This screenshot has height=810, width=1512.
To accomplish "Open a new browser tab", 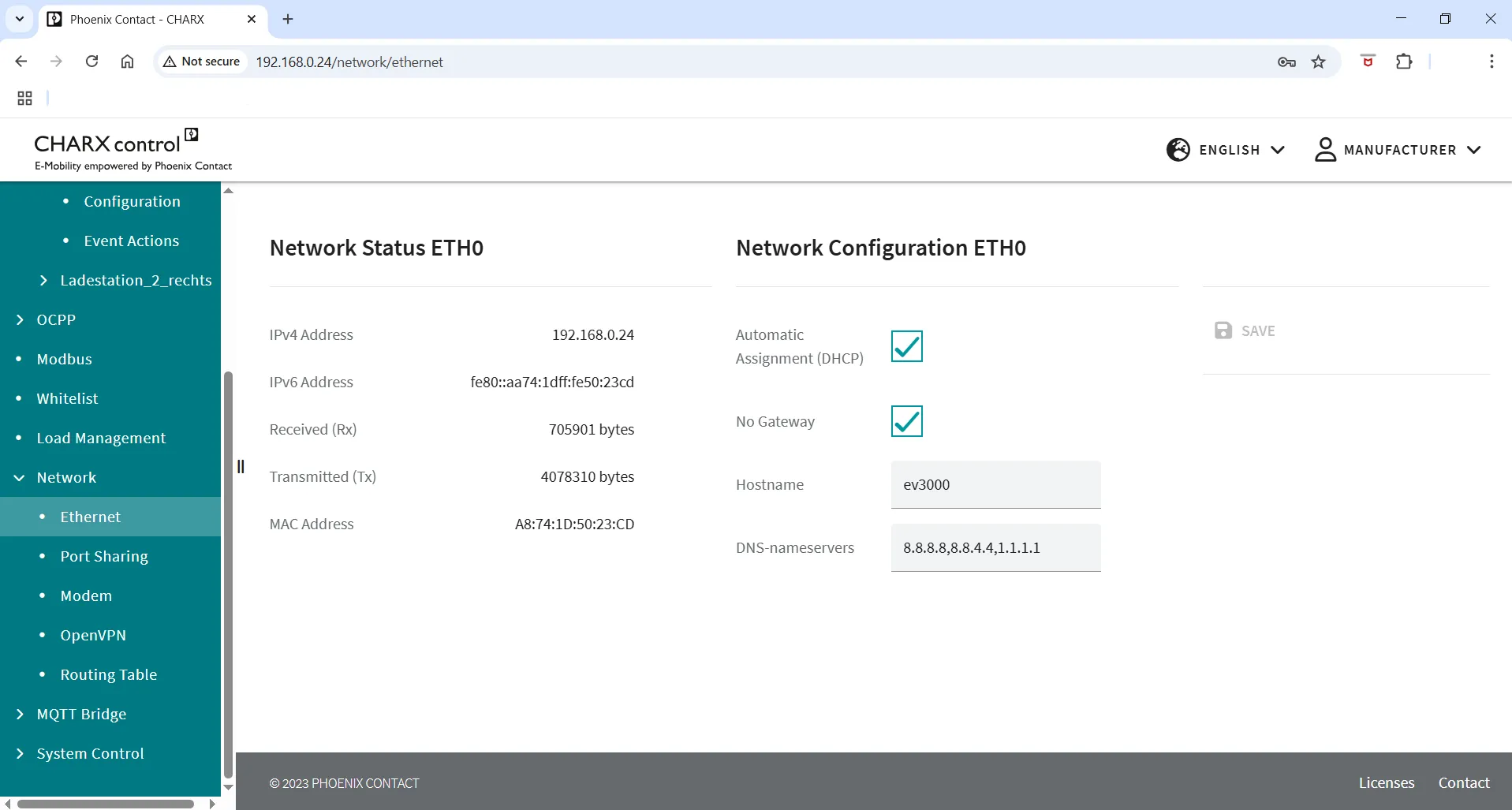I will point(288,19).
